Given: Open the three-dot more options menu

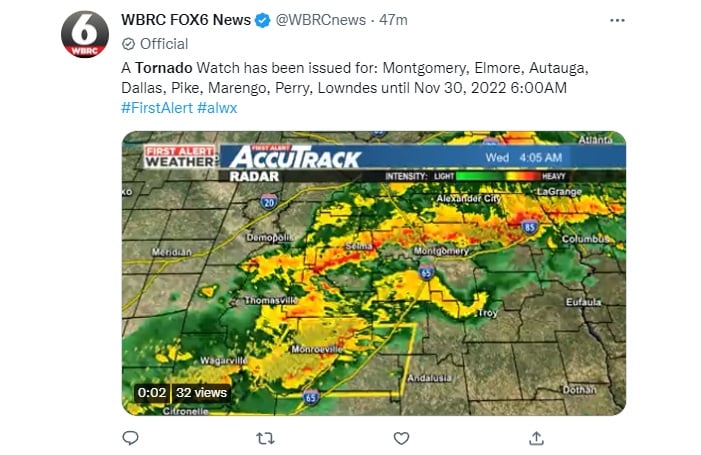Looking at the screenshot, I should [x=617, y=21].
